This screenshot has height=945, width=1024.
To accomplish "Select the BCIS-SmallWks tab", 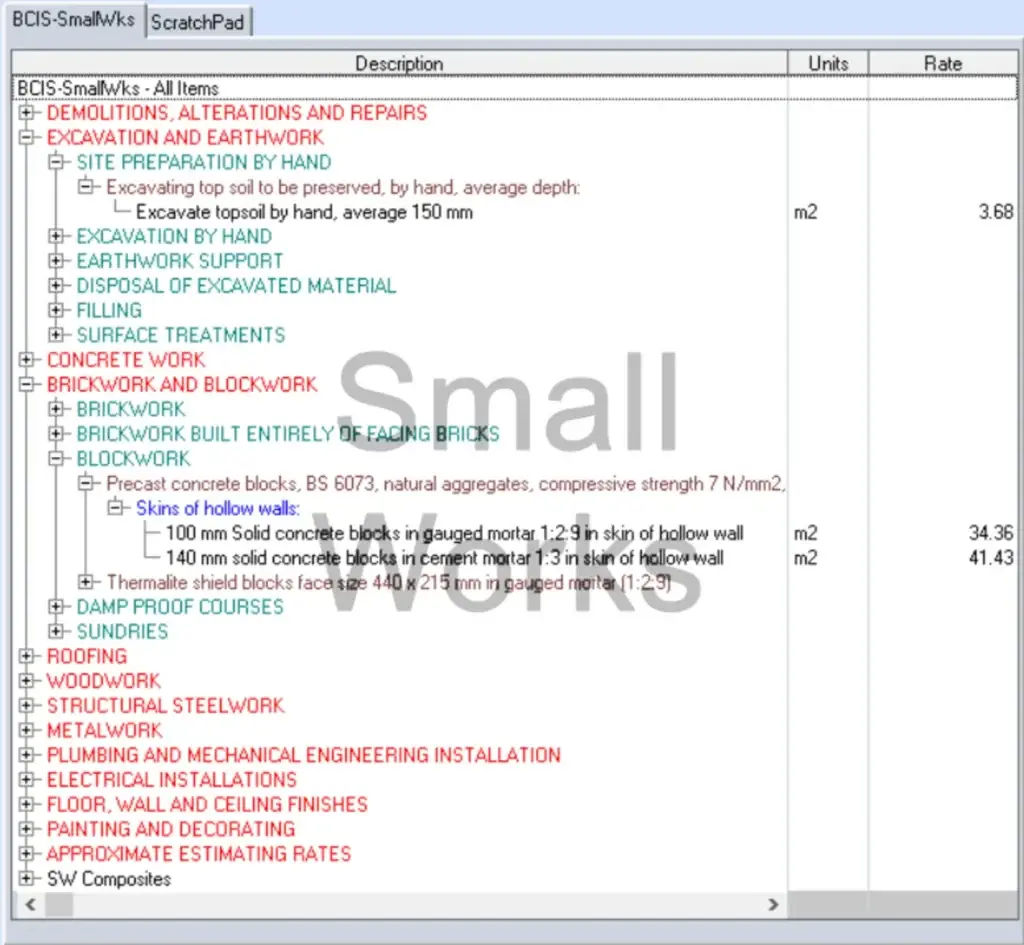I will 73,20.
